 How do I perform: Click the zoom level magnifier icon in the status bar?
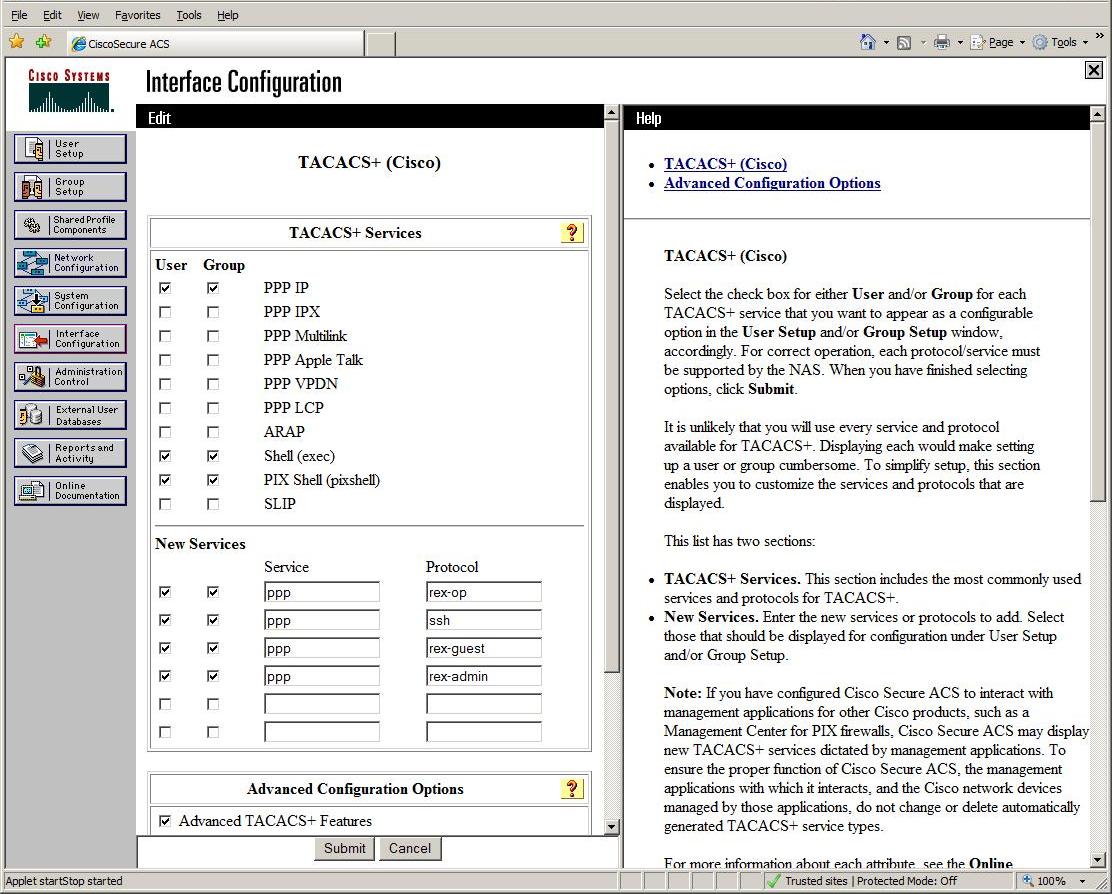[x=1028, y=881]
